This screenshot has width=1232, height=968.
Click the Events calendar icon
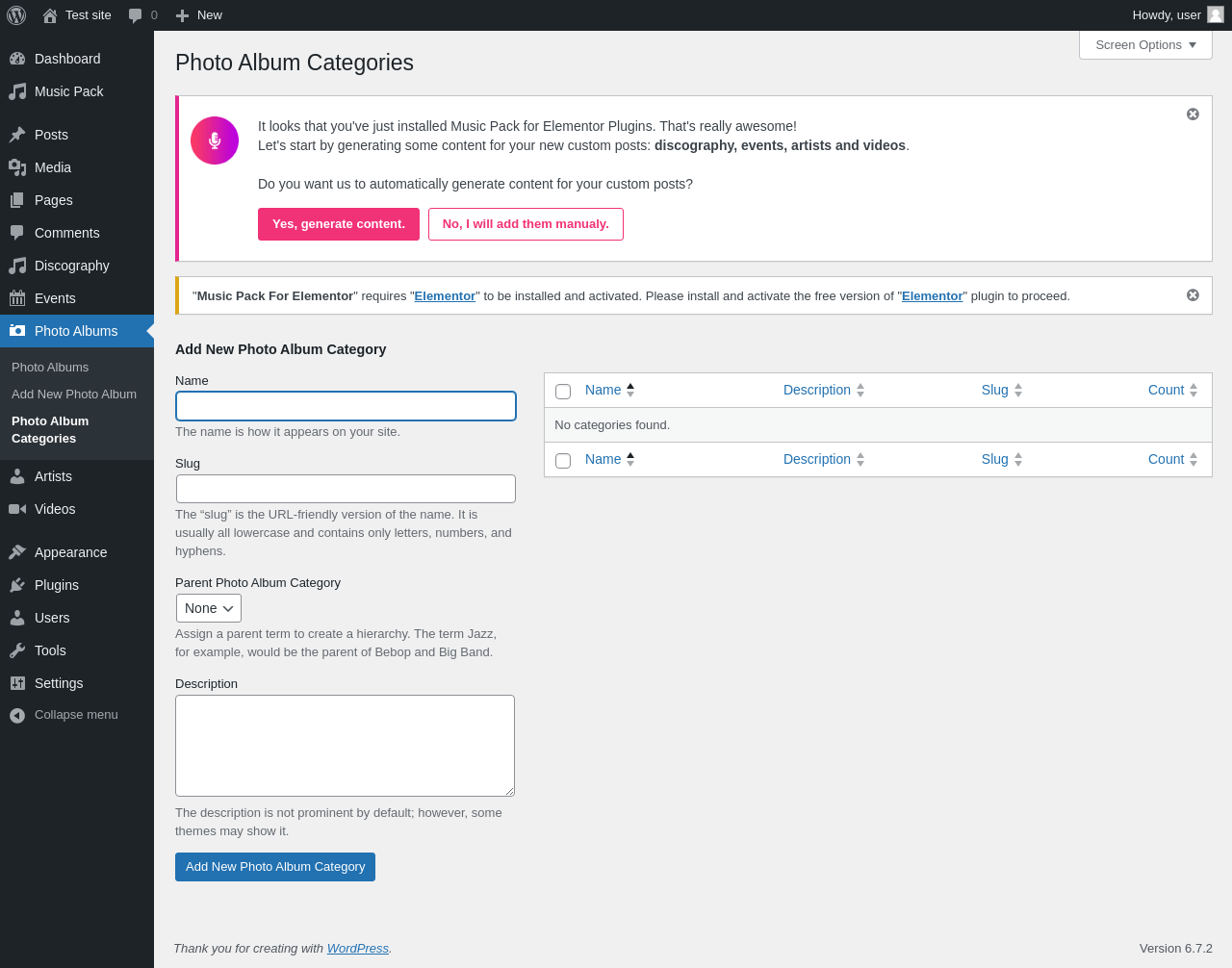(x=17, y=298)
